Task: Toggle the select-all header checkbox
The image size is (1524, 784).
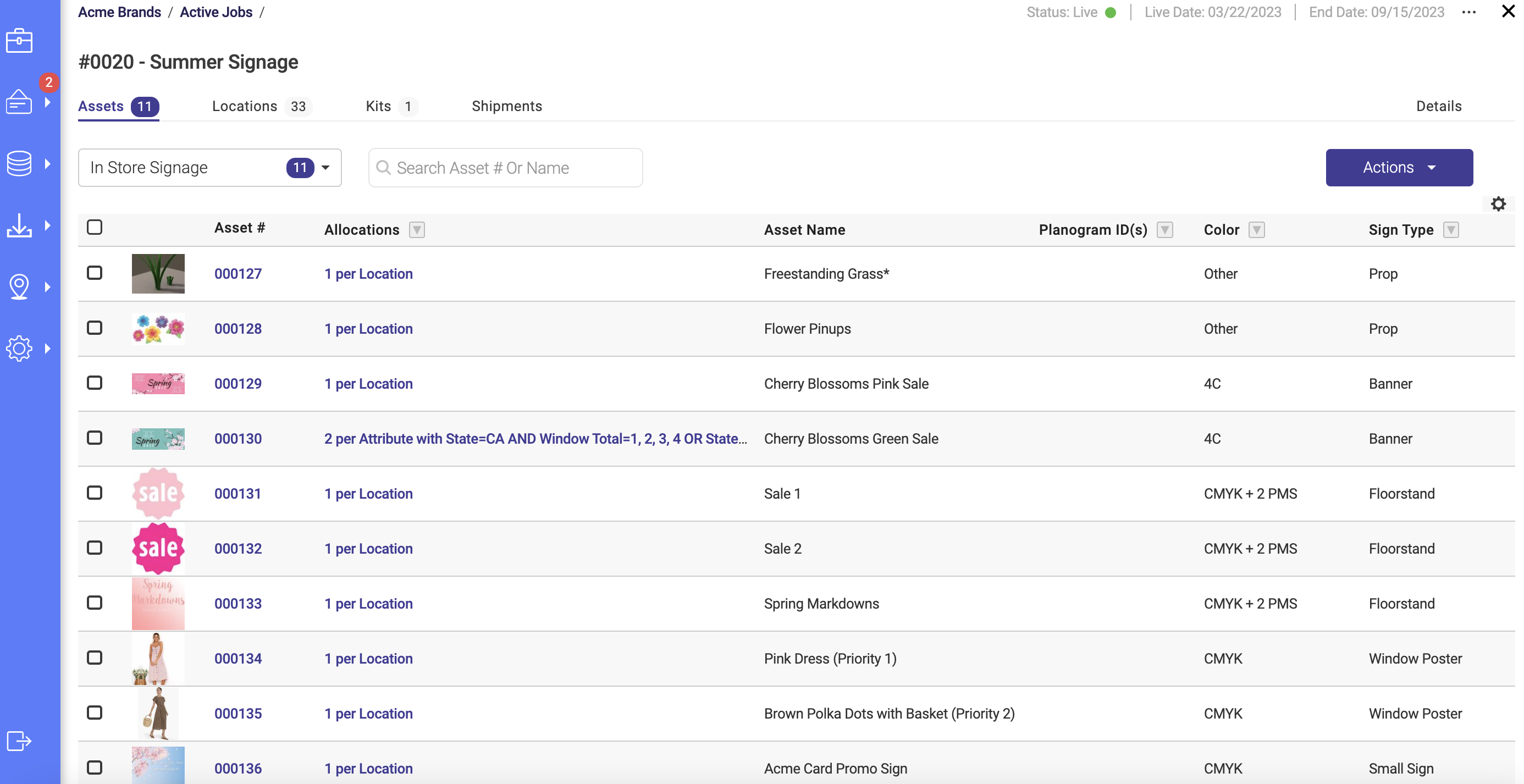Action: (95, 227)
